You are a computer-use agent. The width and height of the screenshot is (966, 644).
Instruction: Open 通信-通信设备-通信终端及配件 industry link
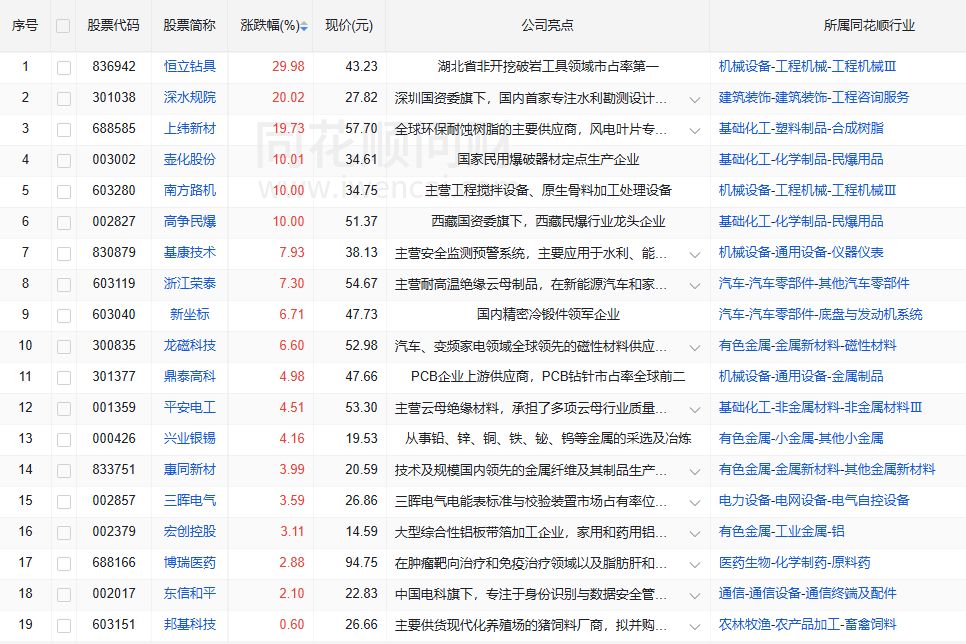pyautogui.click(x=807, y=593)
